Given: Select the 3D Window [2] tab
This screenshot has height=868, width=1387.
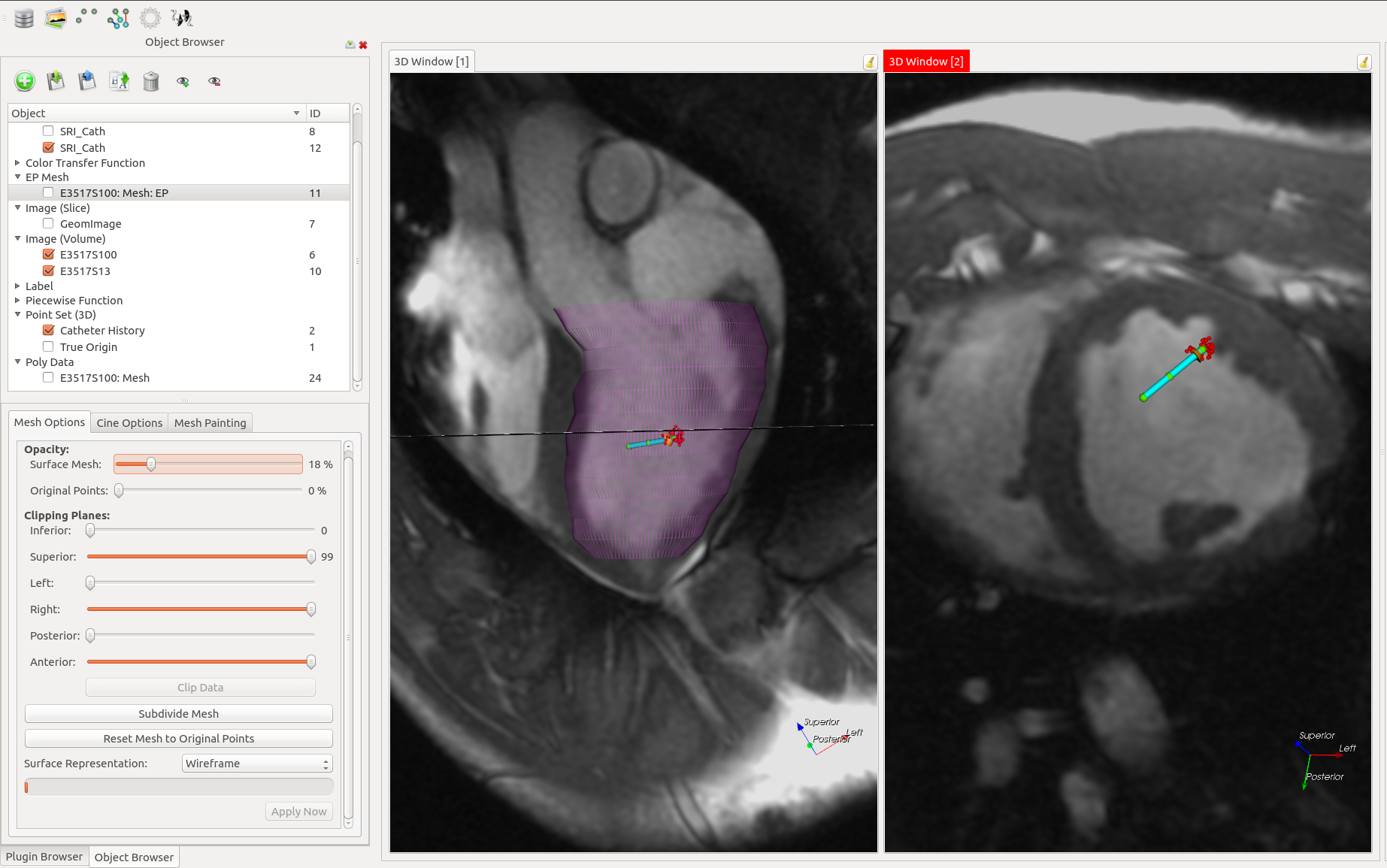Looking at the screenshot, I should [926, 62].
